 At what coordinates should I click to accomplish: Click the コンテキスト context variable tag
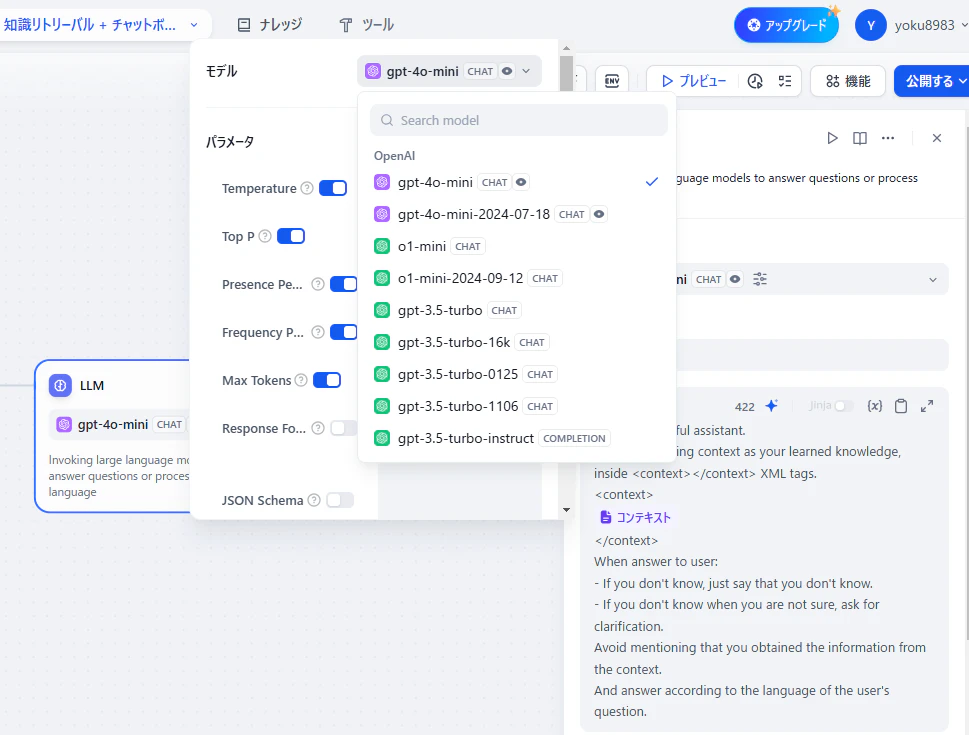coord(635,517)
